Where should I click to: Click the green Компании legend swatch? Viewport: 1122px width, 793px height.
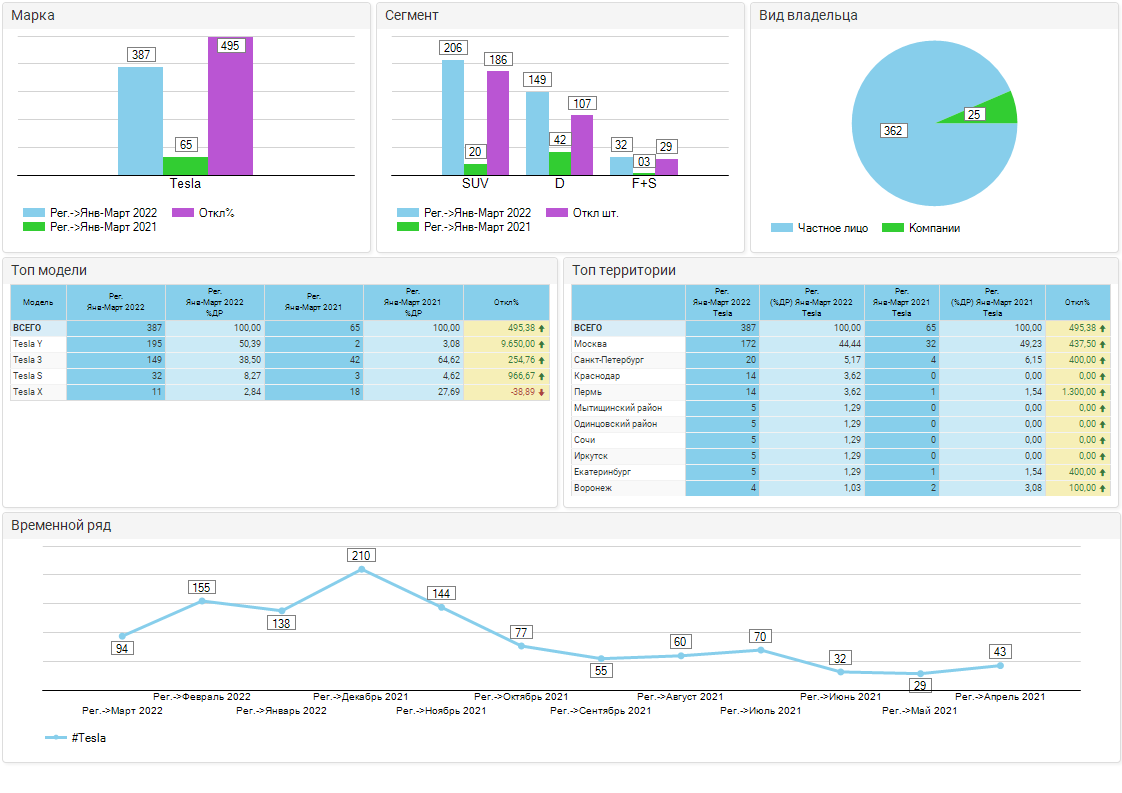point(892,228)
